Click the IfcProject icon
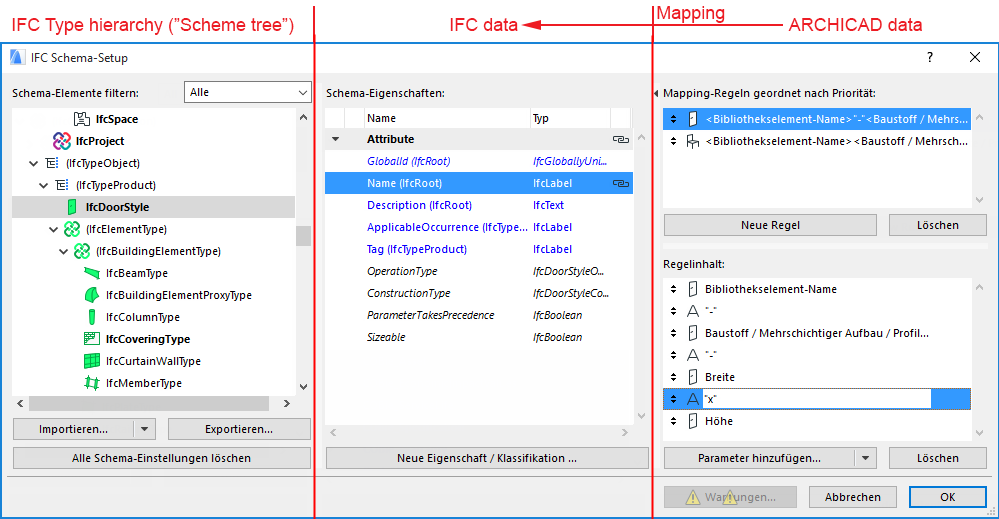 61,141
